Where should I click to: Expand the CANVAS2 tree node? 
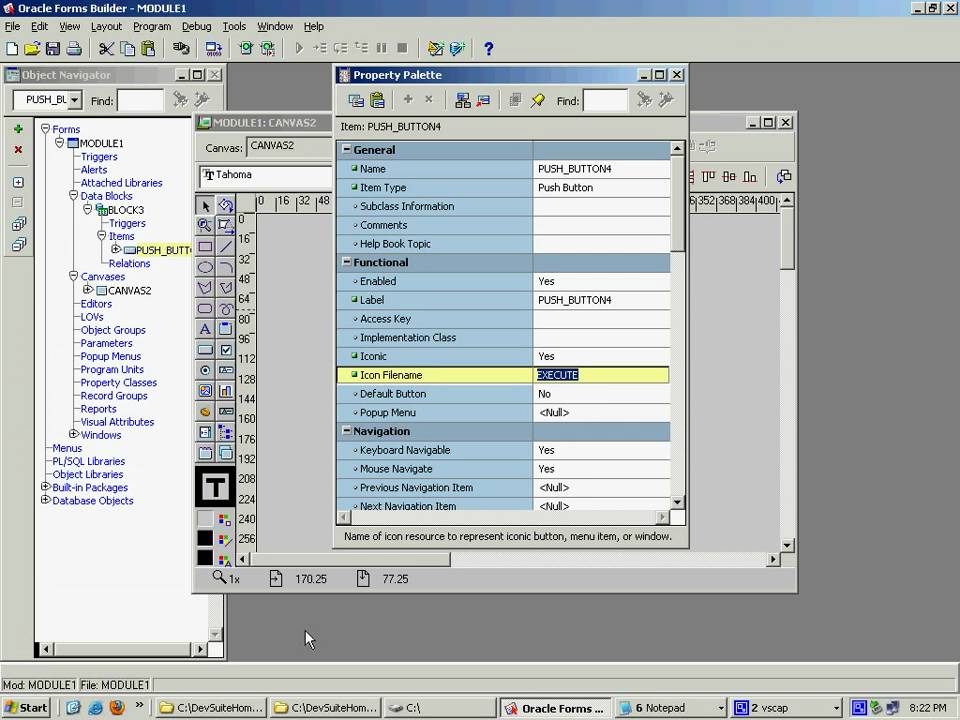[88, 289]
